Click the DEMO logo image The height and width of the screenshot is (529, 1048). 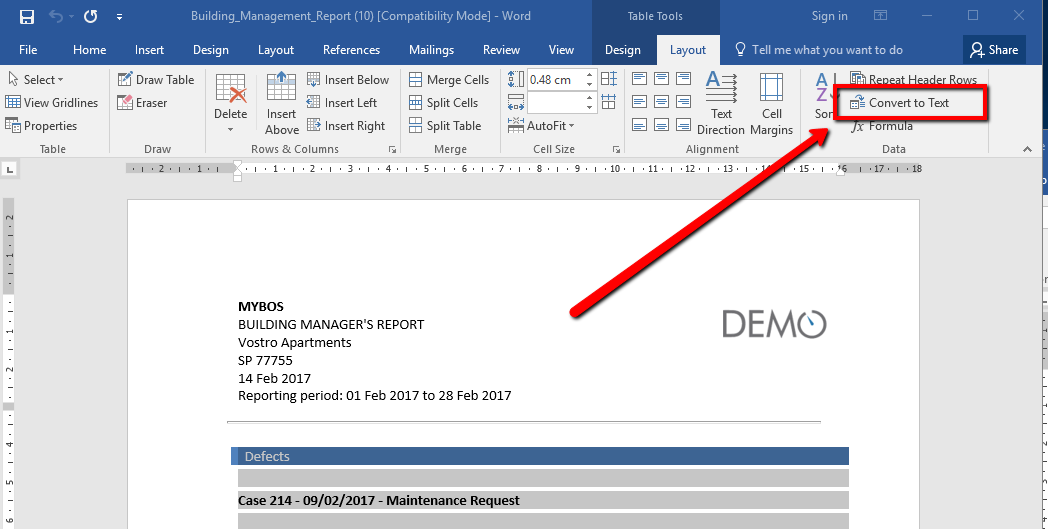(x=774, y=324)
